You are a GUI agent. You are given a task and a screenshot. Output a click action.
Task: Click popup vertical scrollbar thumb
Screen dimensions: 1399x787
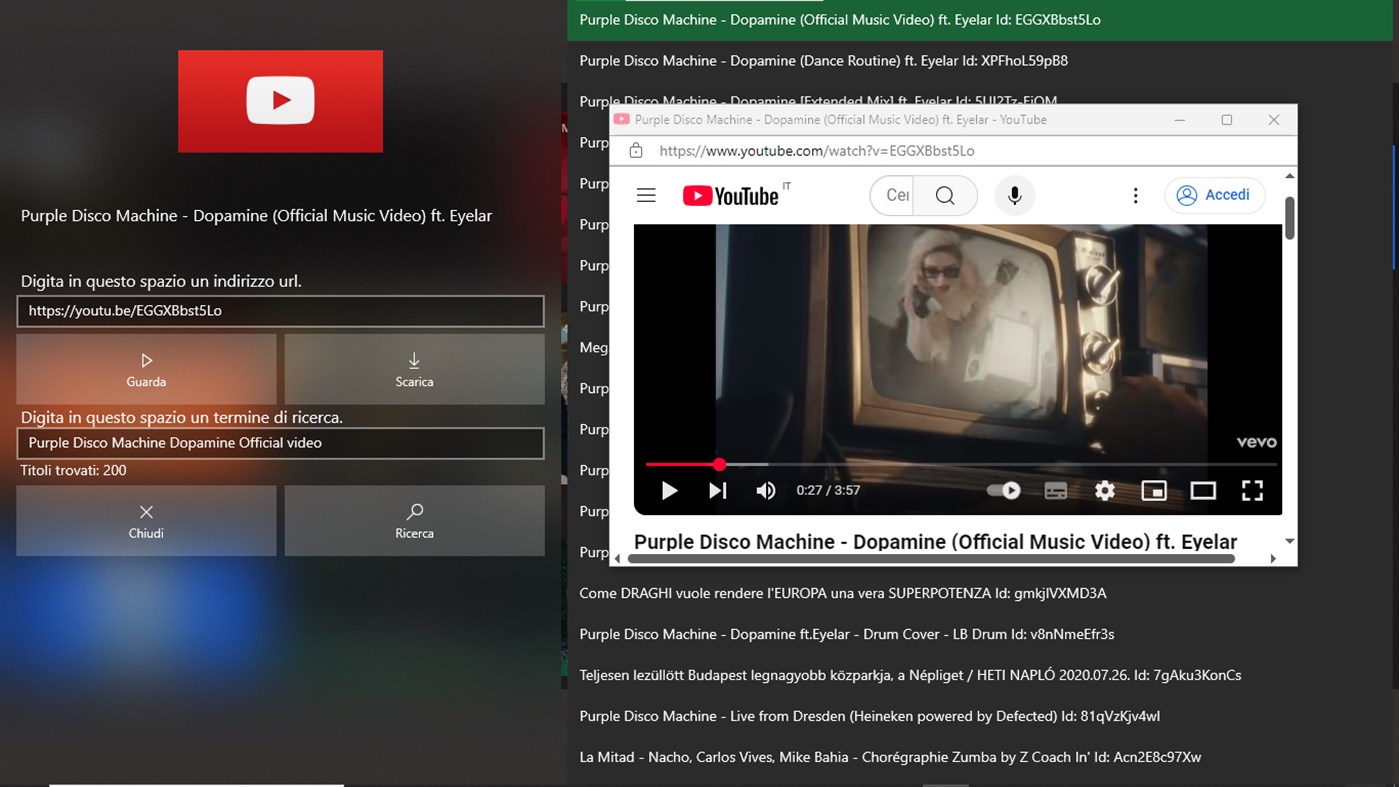[x=1289, y=217]
